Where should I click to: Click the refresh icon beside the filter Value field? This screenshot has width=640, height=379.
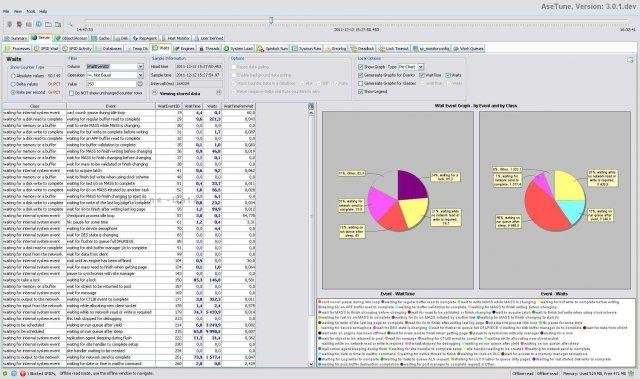pos(140,84)
